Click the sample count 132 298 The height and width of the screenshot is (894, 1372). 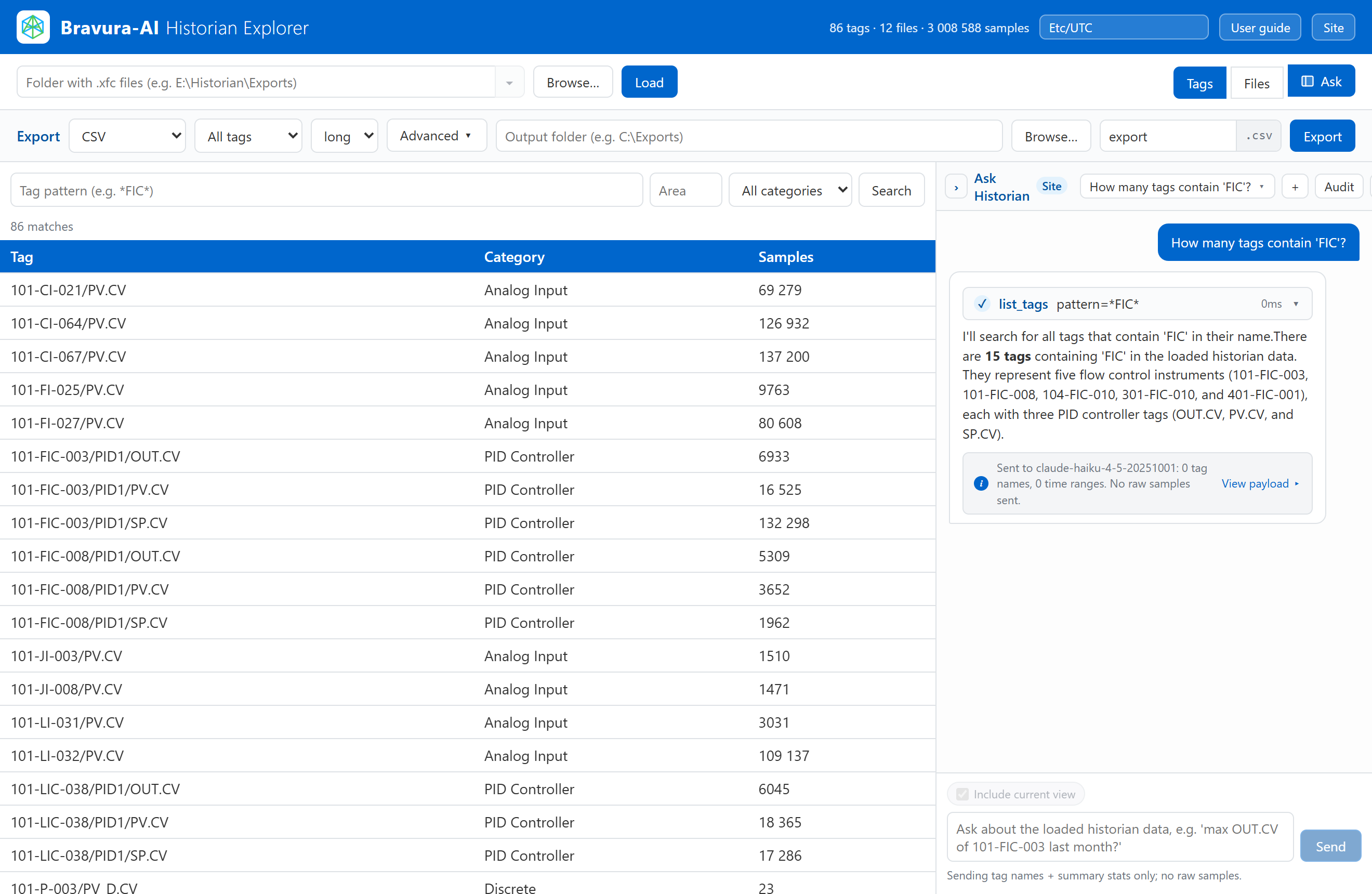[783, 522]
